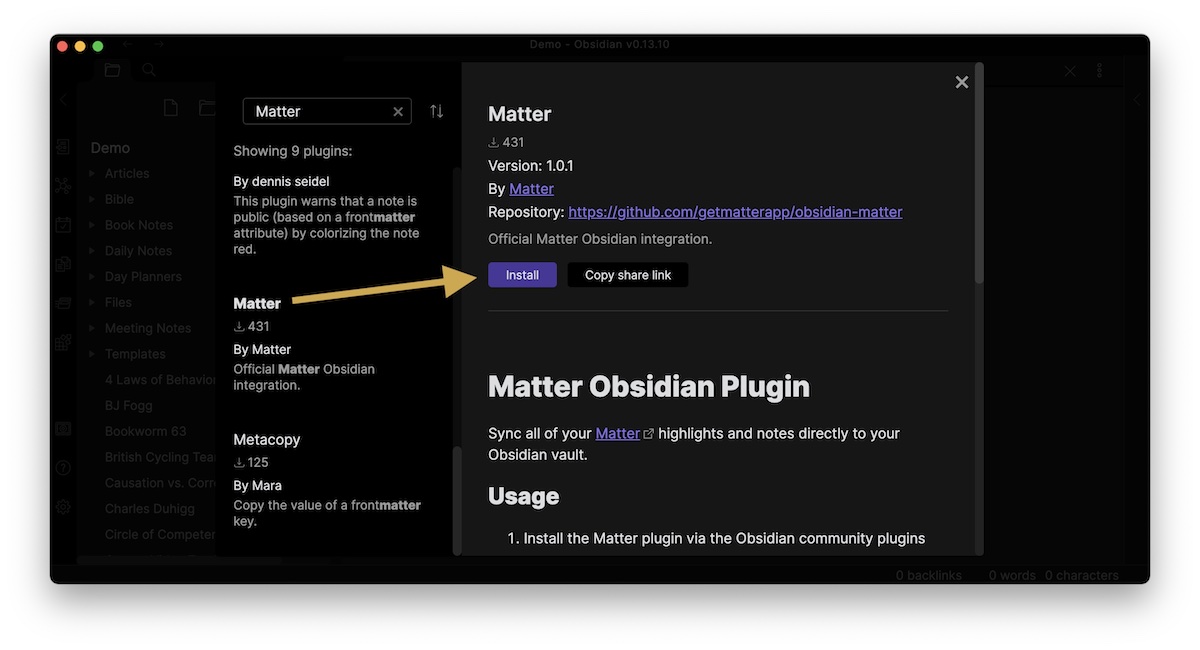Image resolution: width=1200 pixels, height=650 pixels.
Task: Close the community plugins dialog
Action: [x=962, y=82]
